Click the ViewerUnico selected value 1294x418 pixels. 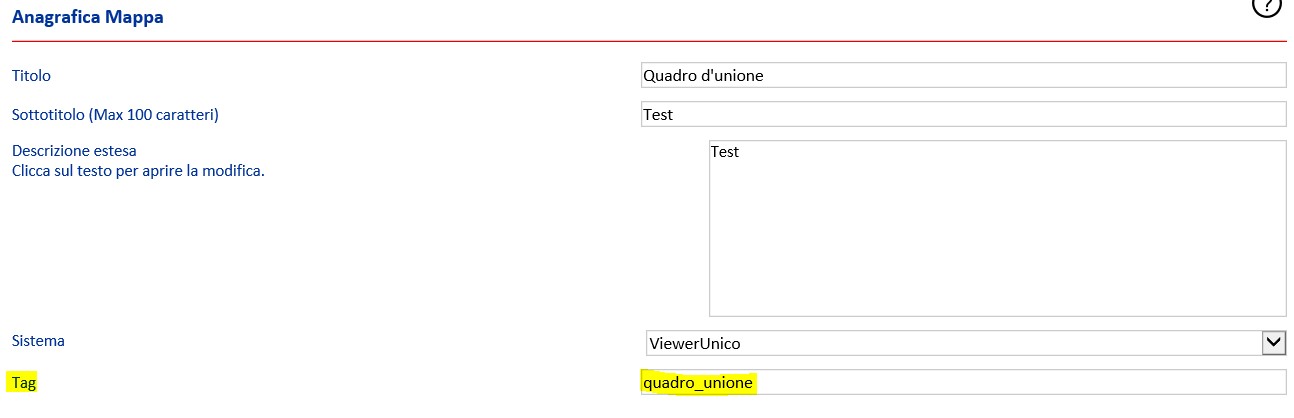pos(695,343)
